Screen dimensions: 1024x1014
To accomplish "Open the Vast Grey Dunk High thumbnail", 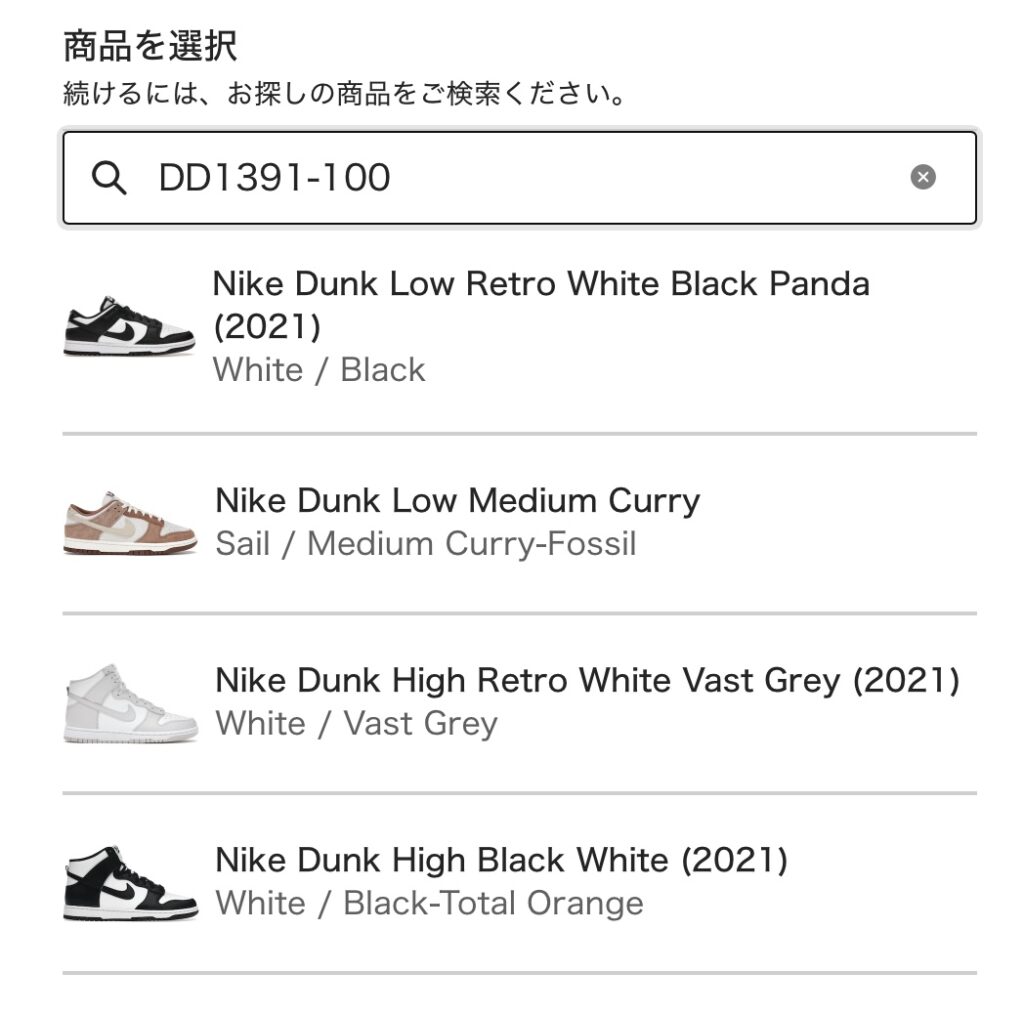I will point(131,703).
